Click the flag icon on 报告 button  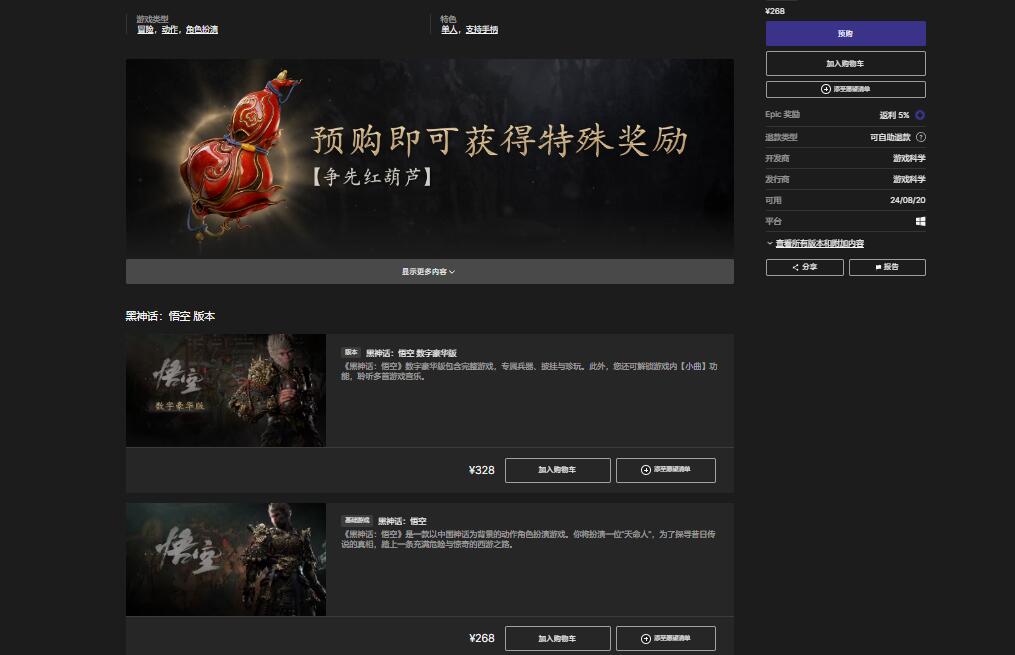point(878,268)
